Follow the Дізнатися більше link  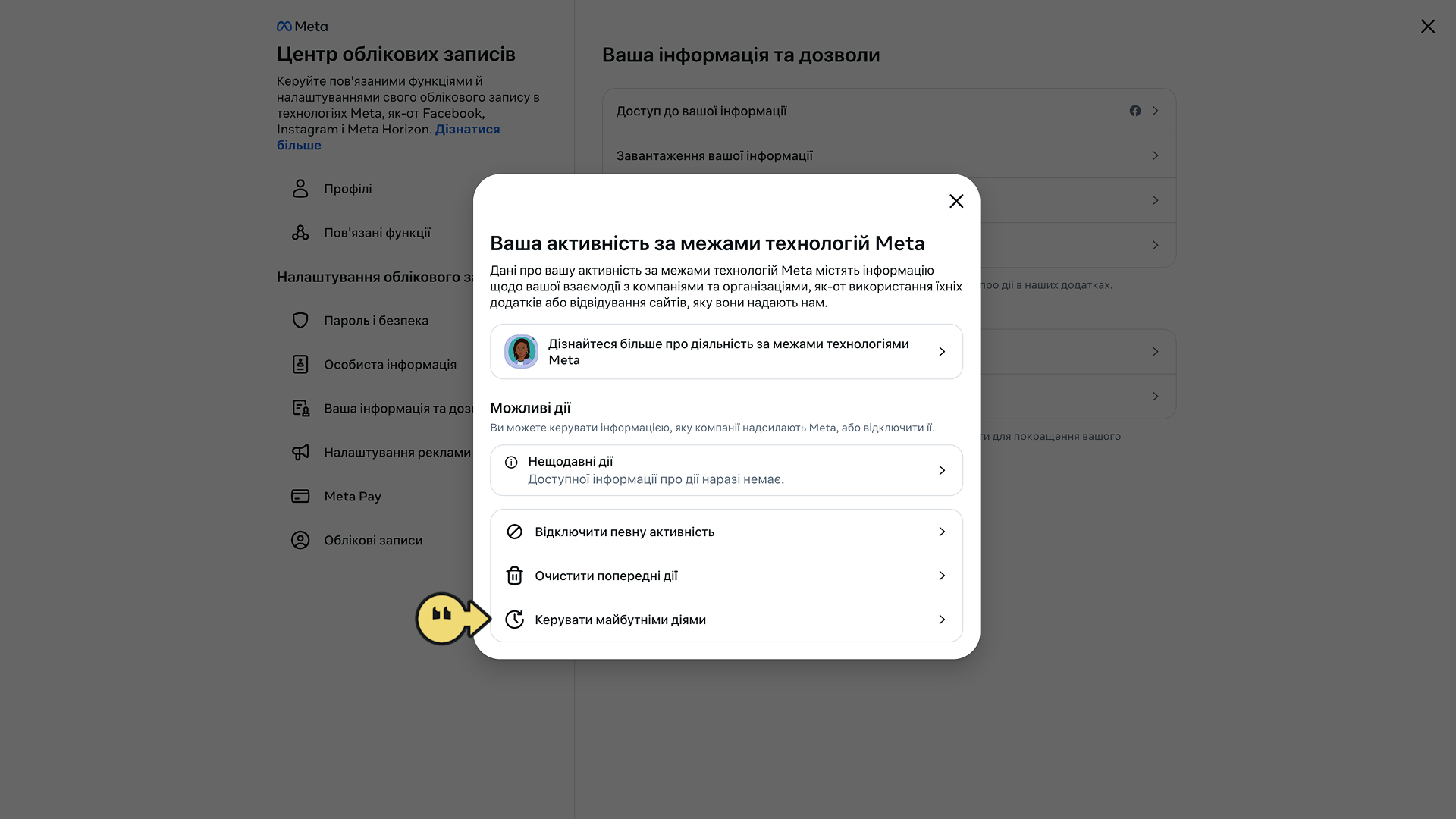point(388,137)
